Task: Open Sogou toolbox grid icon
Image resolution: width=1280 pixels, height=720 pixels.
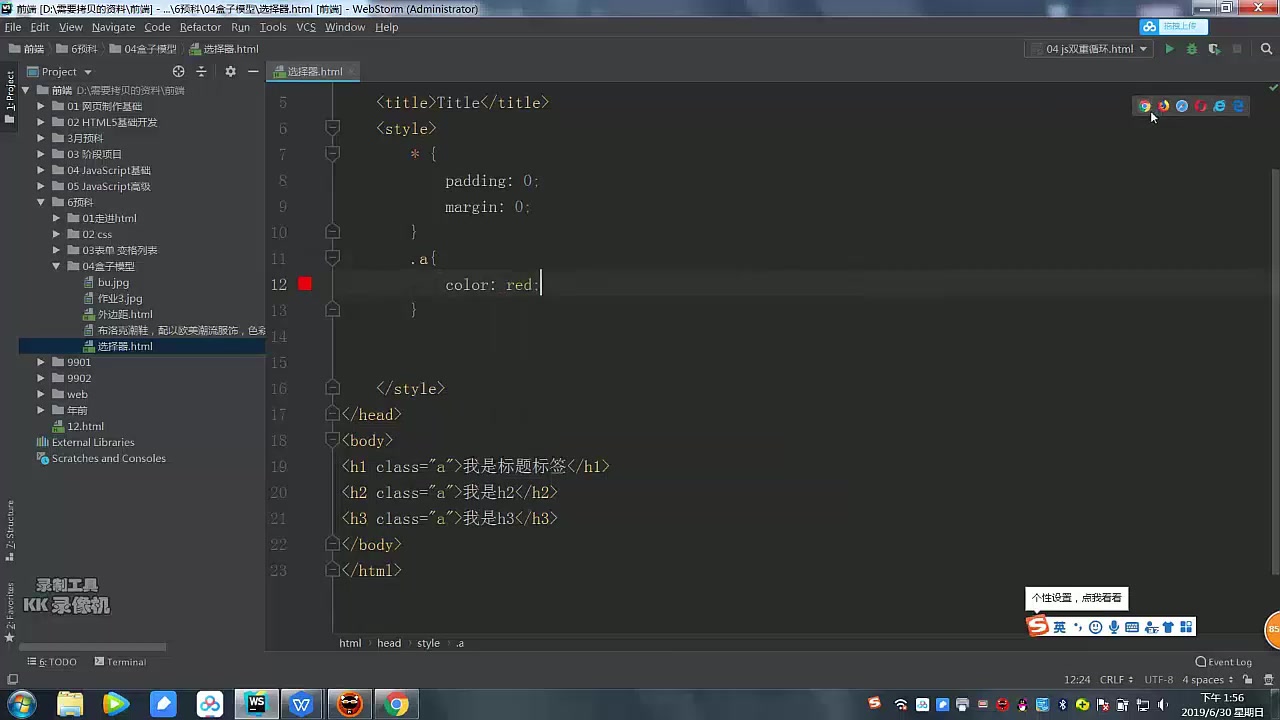Action: coord(1186,627)
